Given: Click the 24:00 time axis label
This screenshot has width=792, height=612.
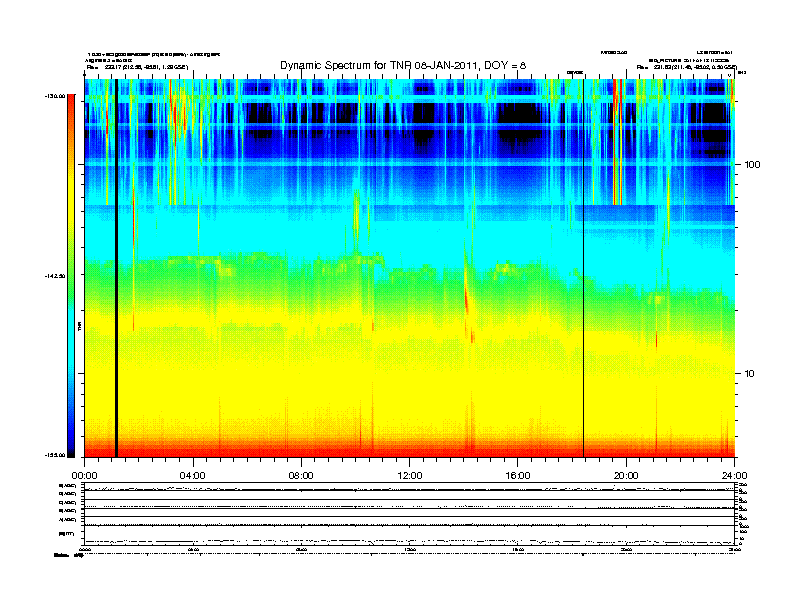Looking at the screenshot, I should click(x=734, y=476).
